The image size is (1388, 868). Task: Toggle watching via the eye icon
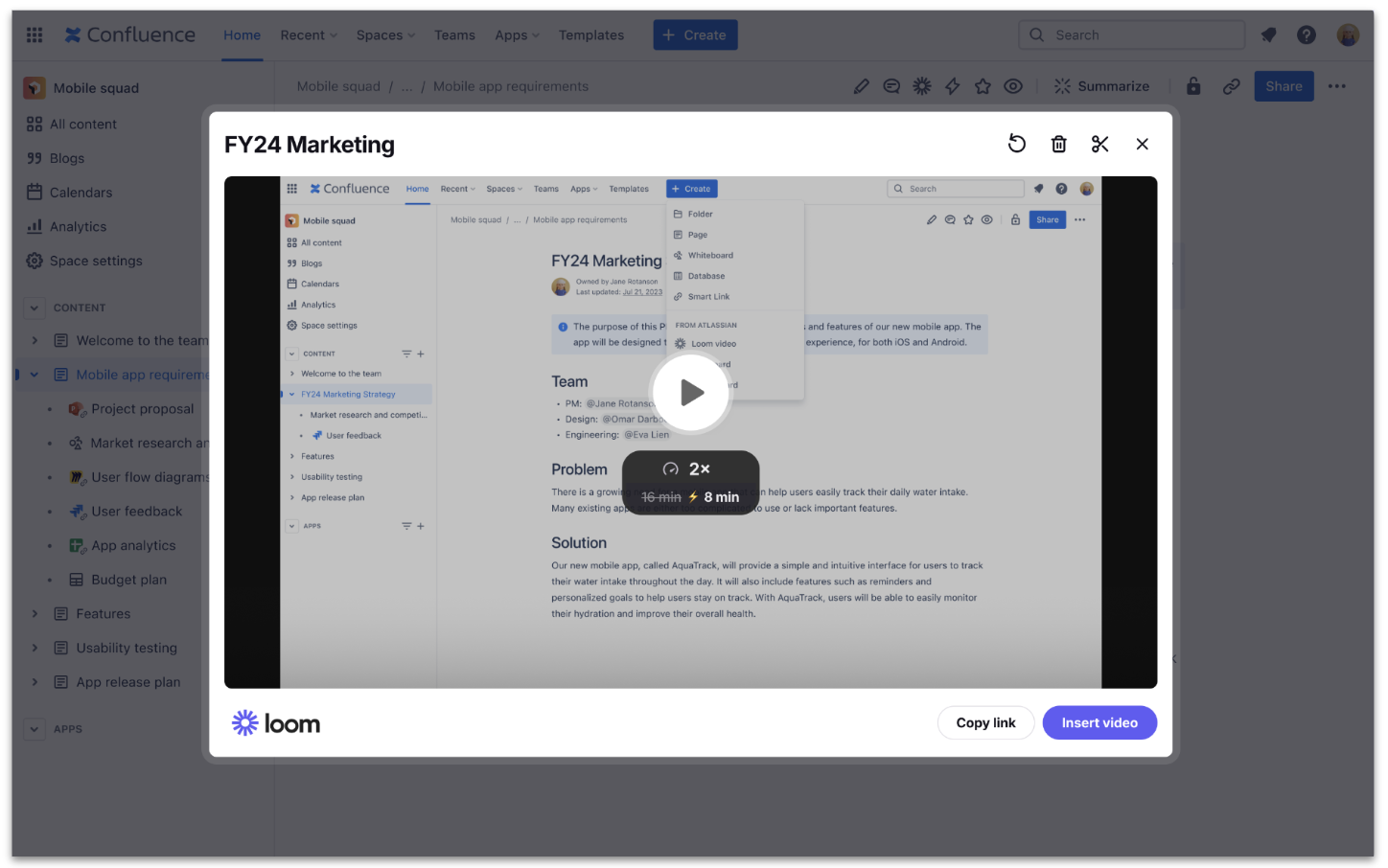[1013, 85]
